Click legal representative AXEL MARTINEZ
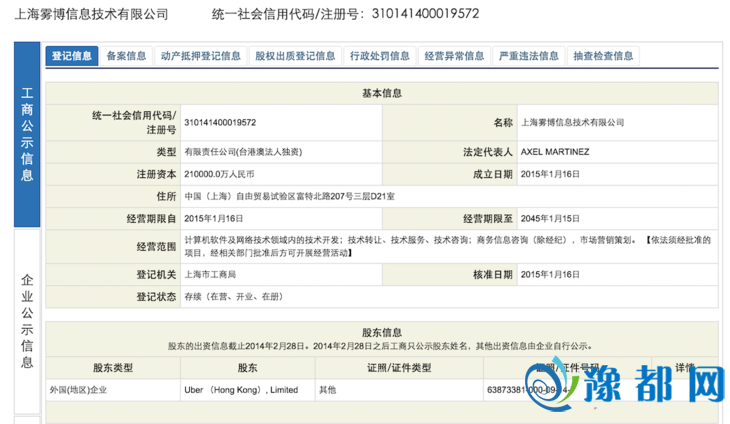Image resolution: width=730 pixels, height=424 pixels. (557, 151)
